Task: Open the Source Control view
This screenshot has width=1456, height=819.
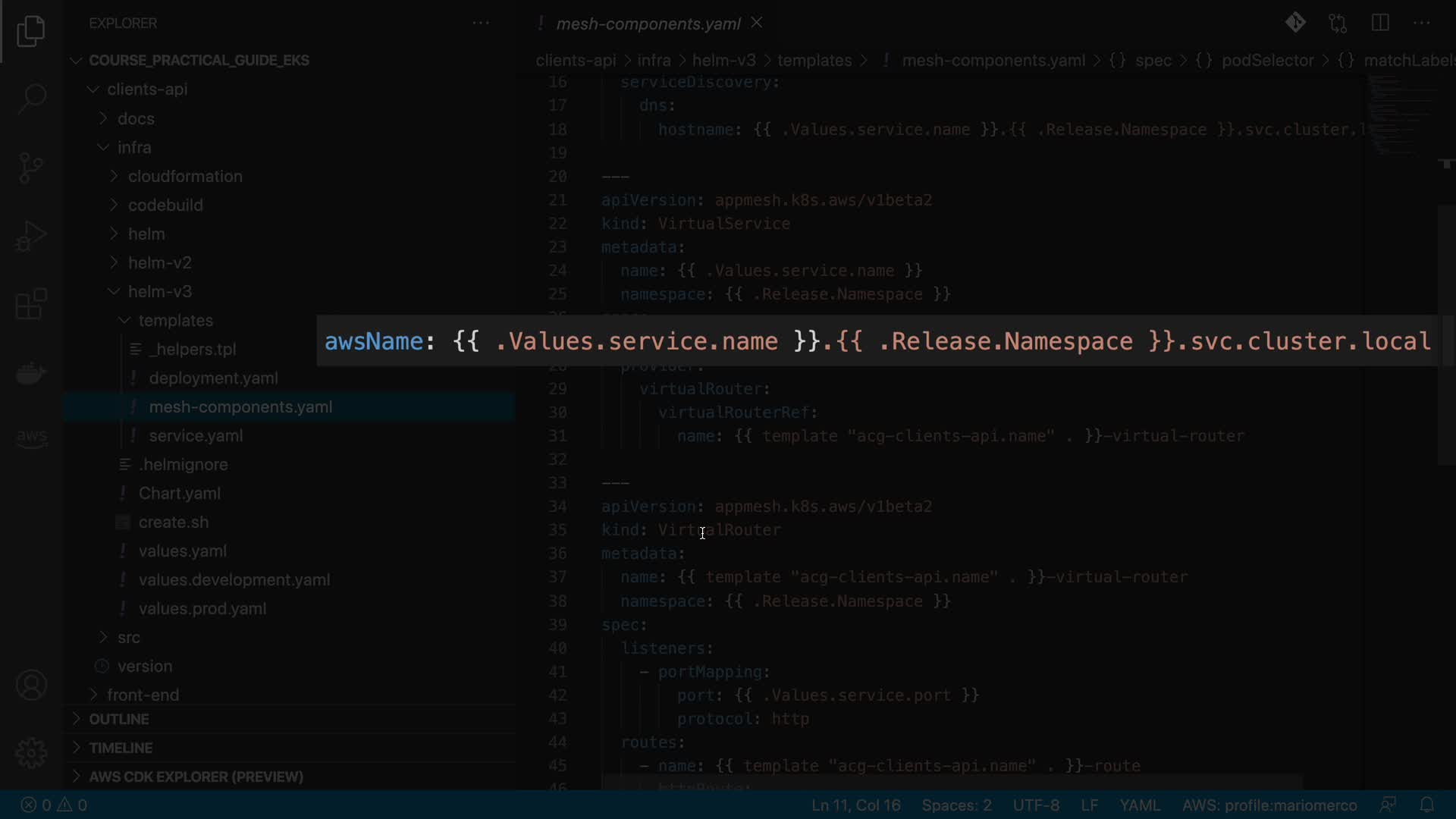Action: [x=31, y=168]
